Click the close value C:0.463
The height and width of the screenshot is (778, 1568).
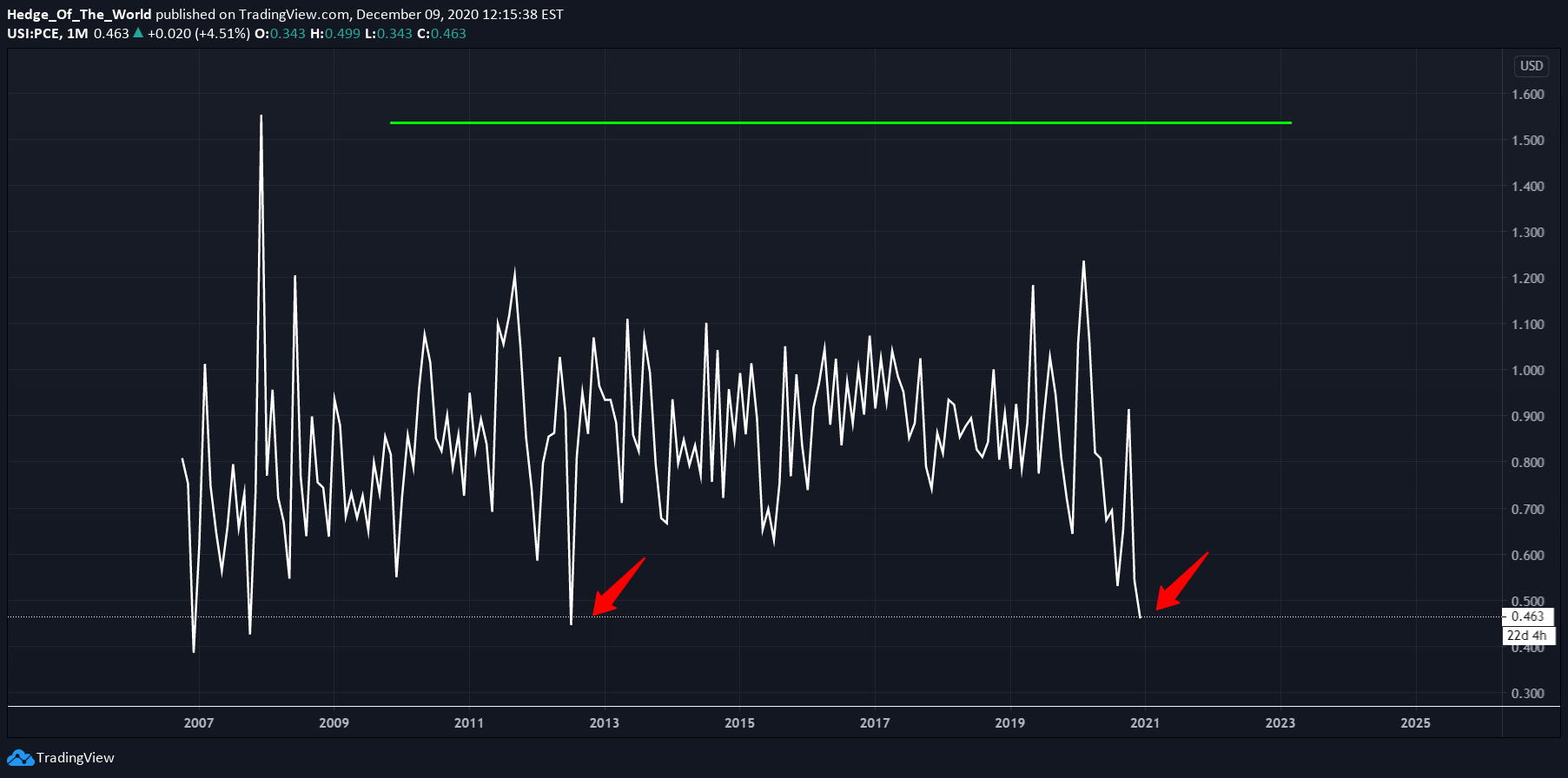(x=441, y=34)
